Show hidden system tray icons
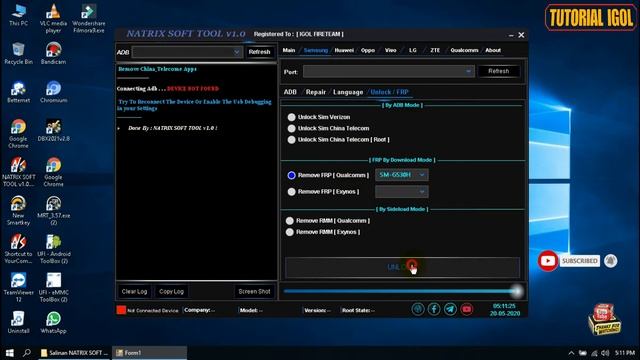Viewport: 640px width, 360px height. click(571, 353)
